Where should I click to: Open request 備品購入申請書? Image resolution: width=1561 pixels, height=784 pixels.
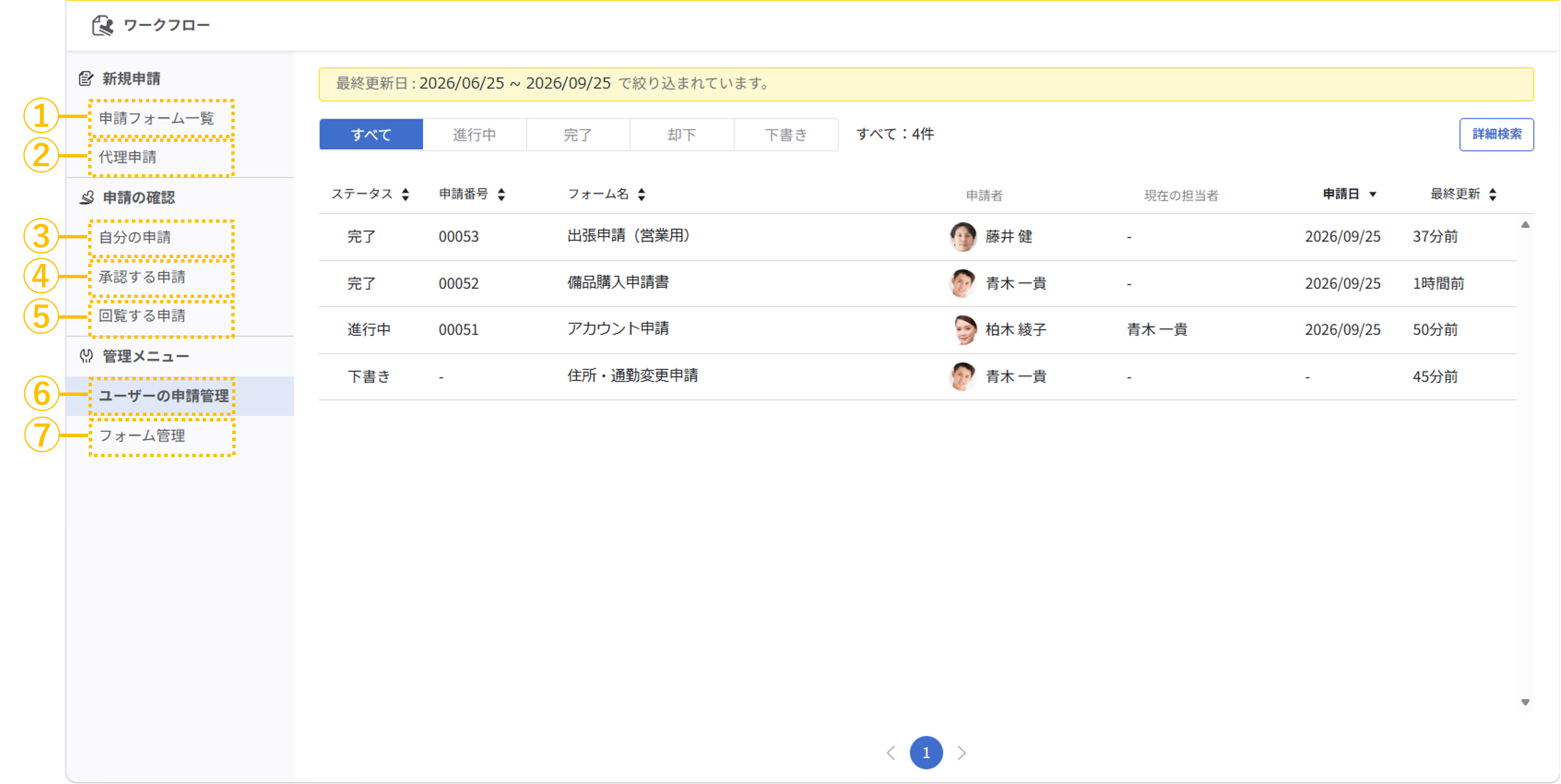(x=618, y=282)
